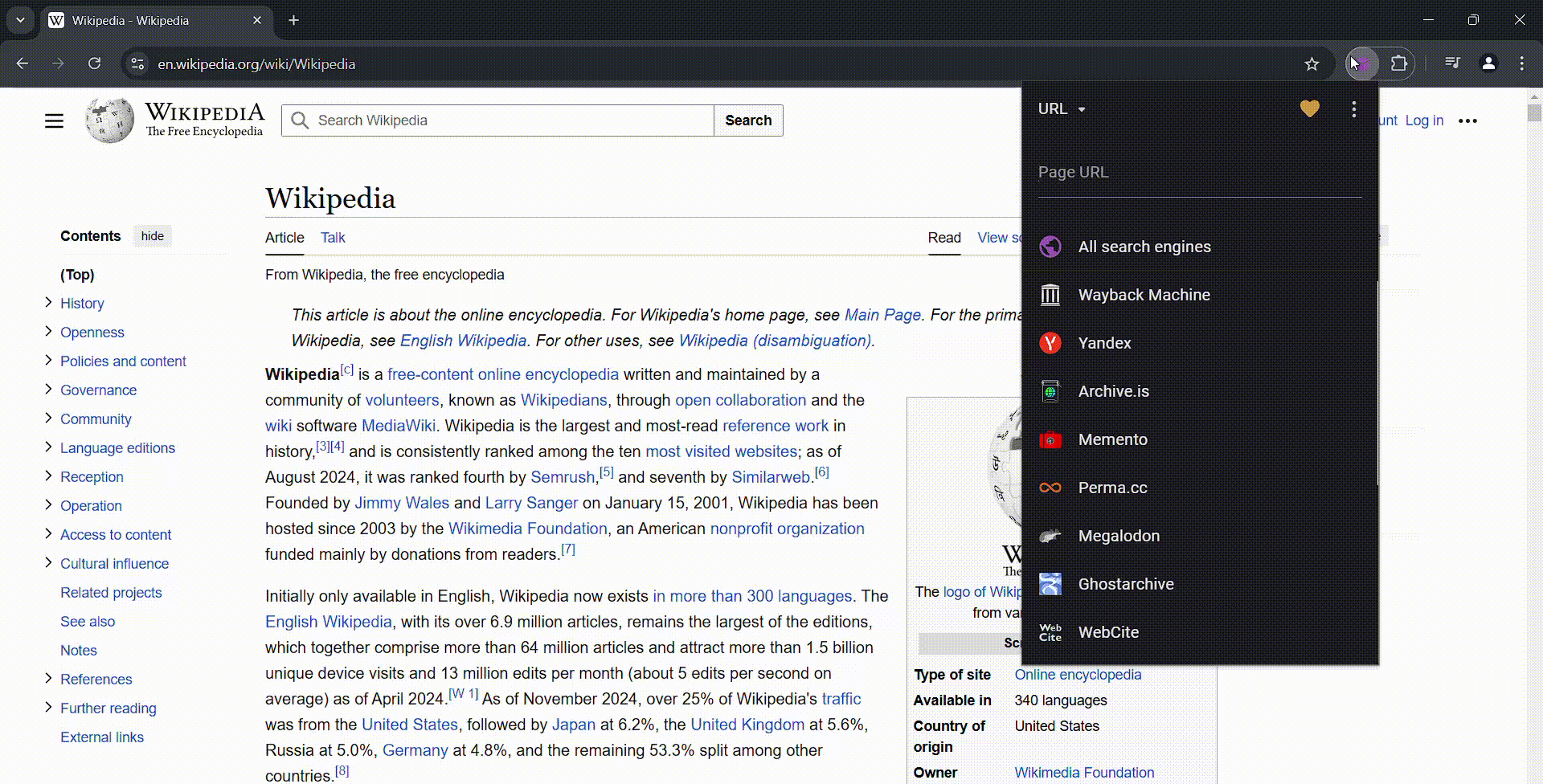Click the Ghostarchive icon
Screen dimensions: 1543x784
click(1050, 584)
